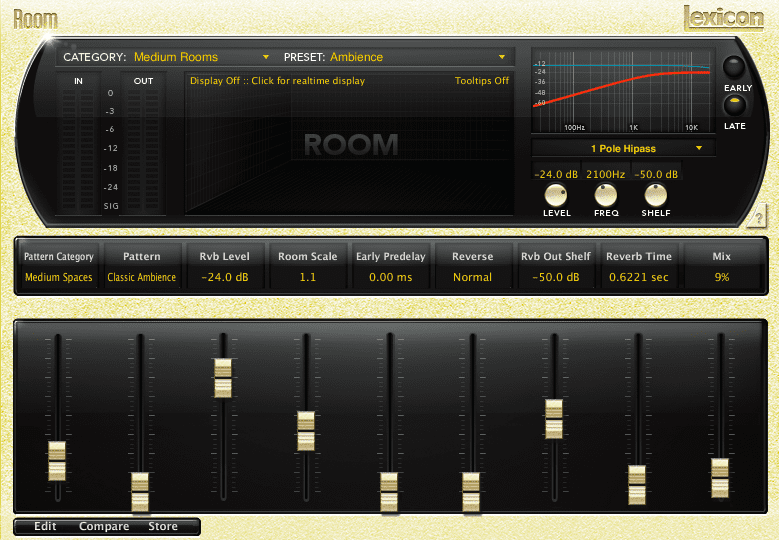Open the 1 Pole Hipass filter type dropdown
The image size is (779, 540).
pyautogui.click(x=623, y=149)
